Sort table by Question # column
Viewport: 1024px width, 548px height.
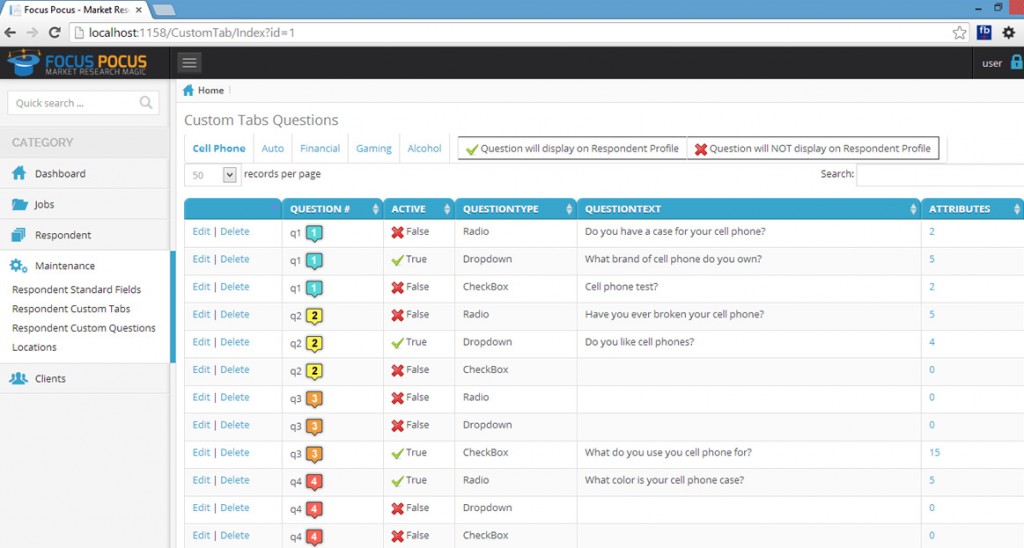click(330, 209)
